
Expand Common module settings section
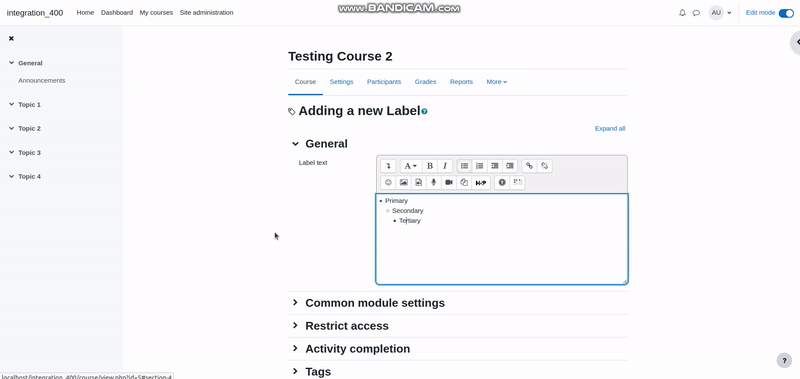coord(295,302)
